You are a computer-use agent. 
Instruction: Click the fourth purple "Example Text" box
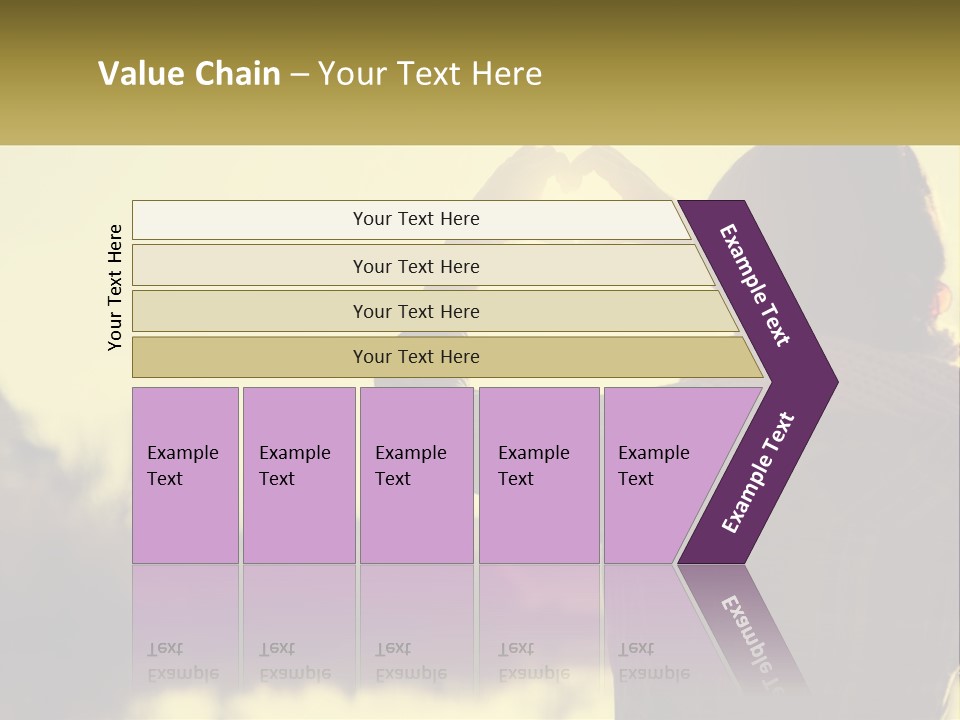[538, 474]
